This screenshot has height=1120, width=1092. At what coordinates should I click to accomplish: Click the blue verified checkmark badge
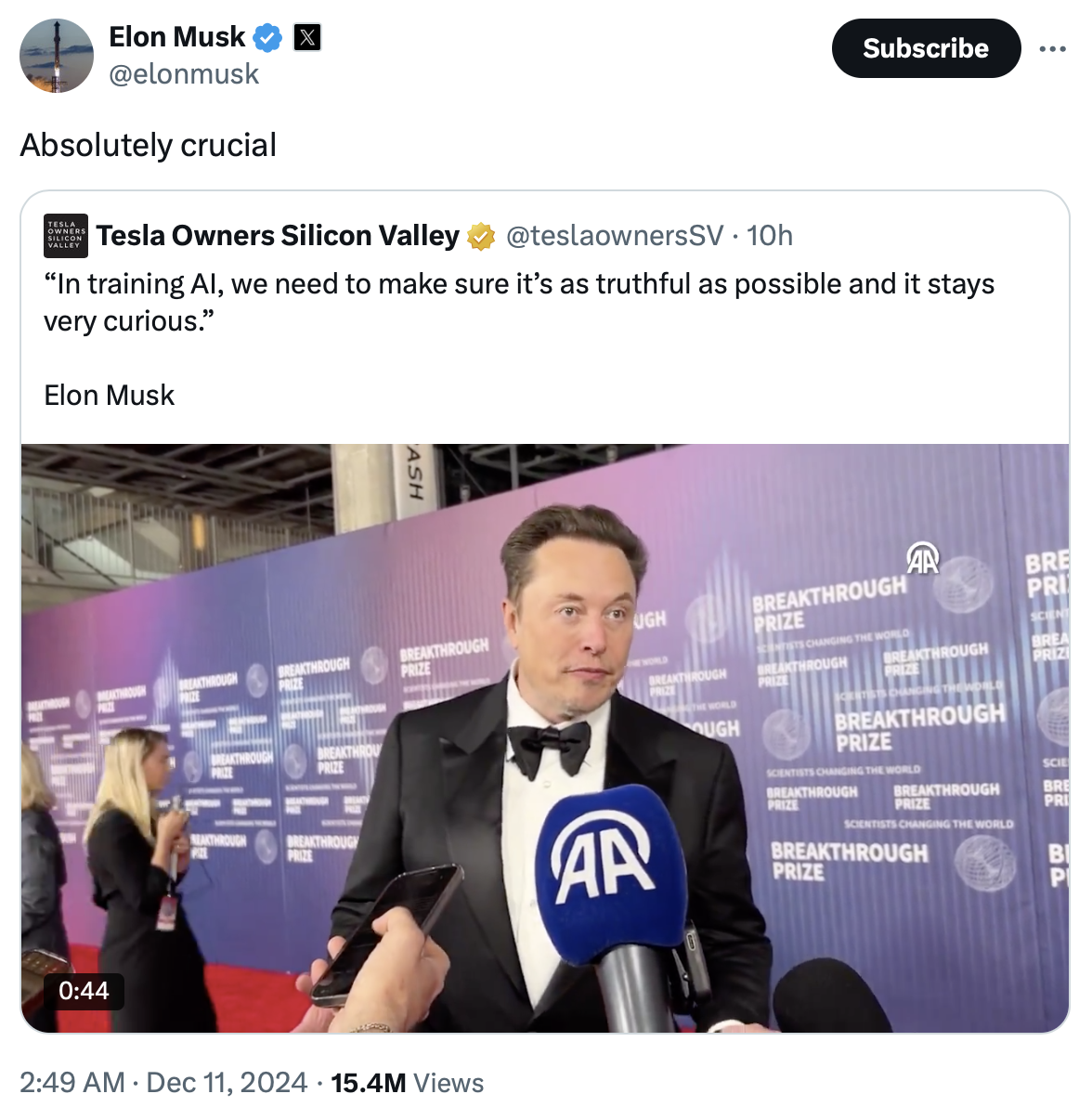[x=268, y=38]
